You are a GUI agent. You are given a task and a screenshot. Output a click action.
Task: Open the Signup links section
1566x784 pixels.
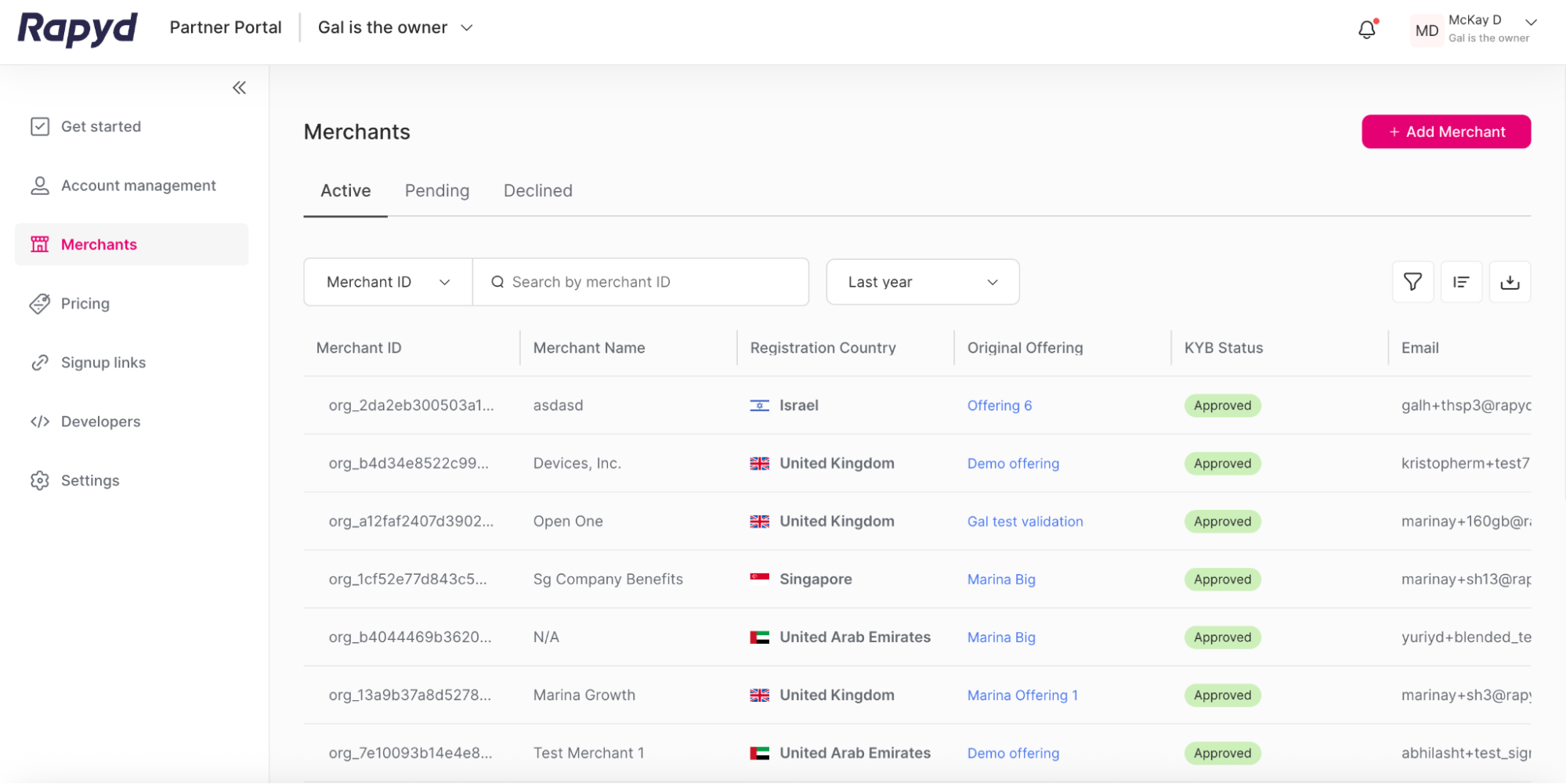pyautogui.click(x=103, y=363)
